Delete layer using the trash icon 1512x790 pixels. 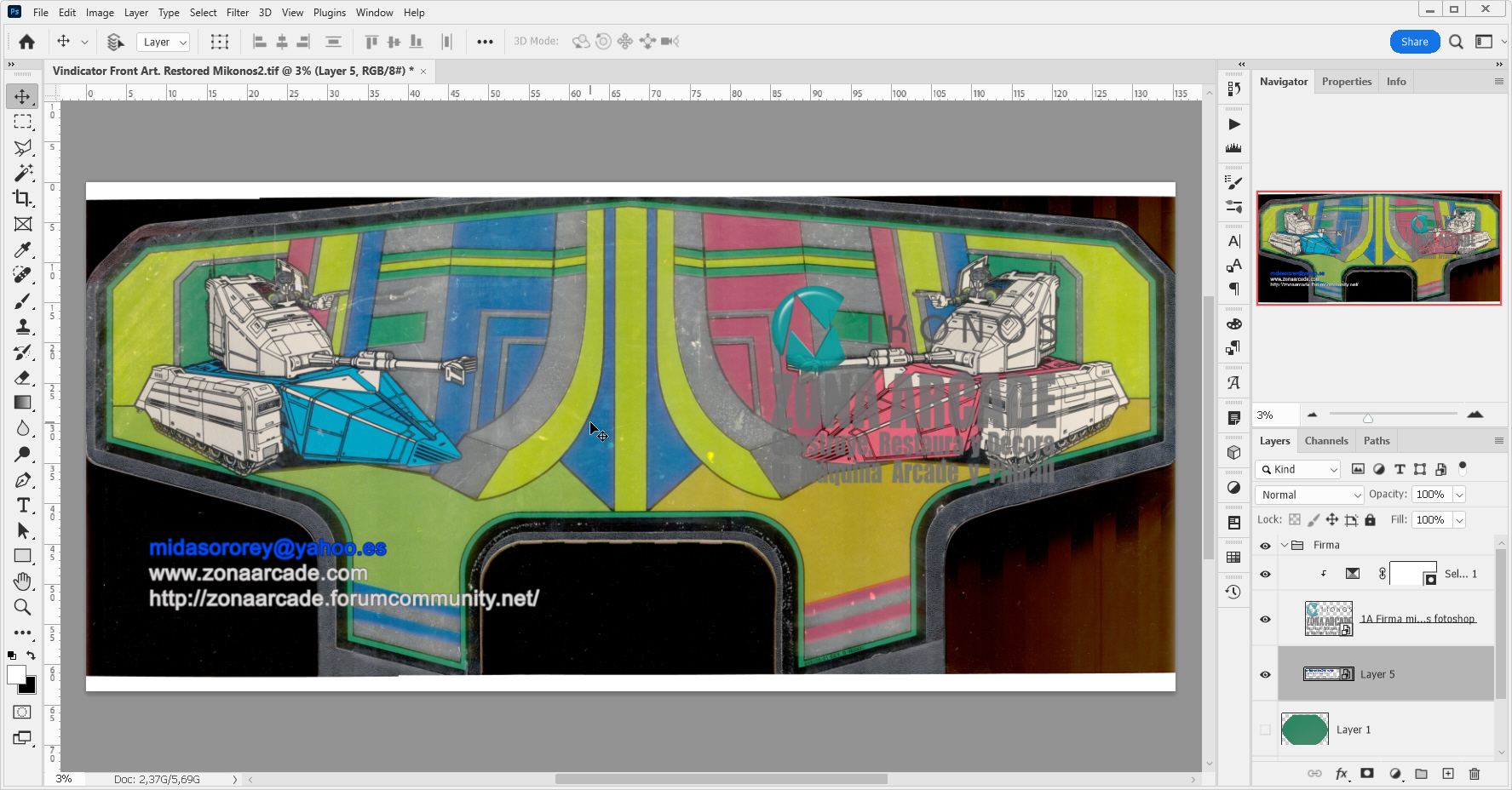pos(1475,774)
